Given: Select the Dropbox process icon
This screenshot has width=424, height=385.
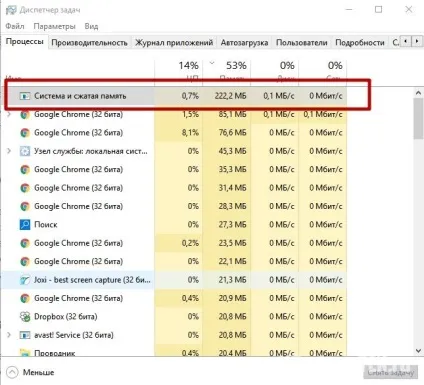Looking at the screenshot, I should [25, 317].
